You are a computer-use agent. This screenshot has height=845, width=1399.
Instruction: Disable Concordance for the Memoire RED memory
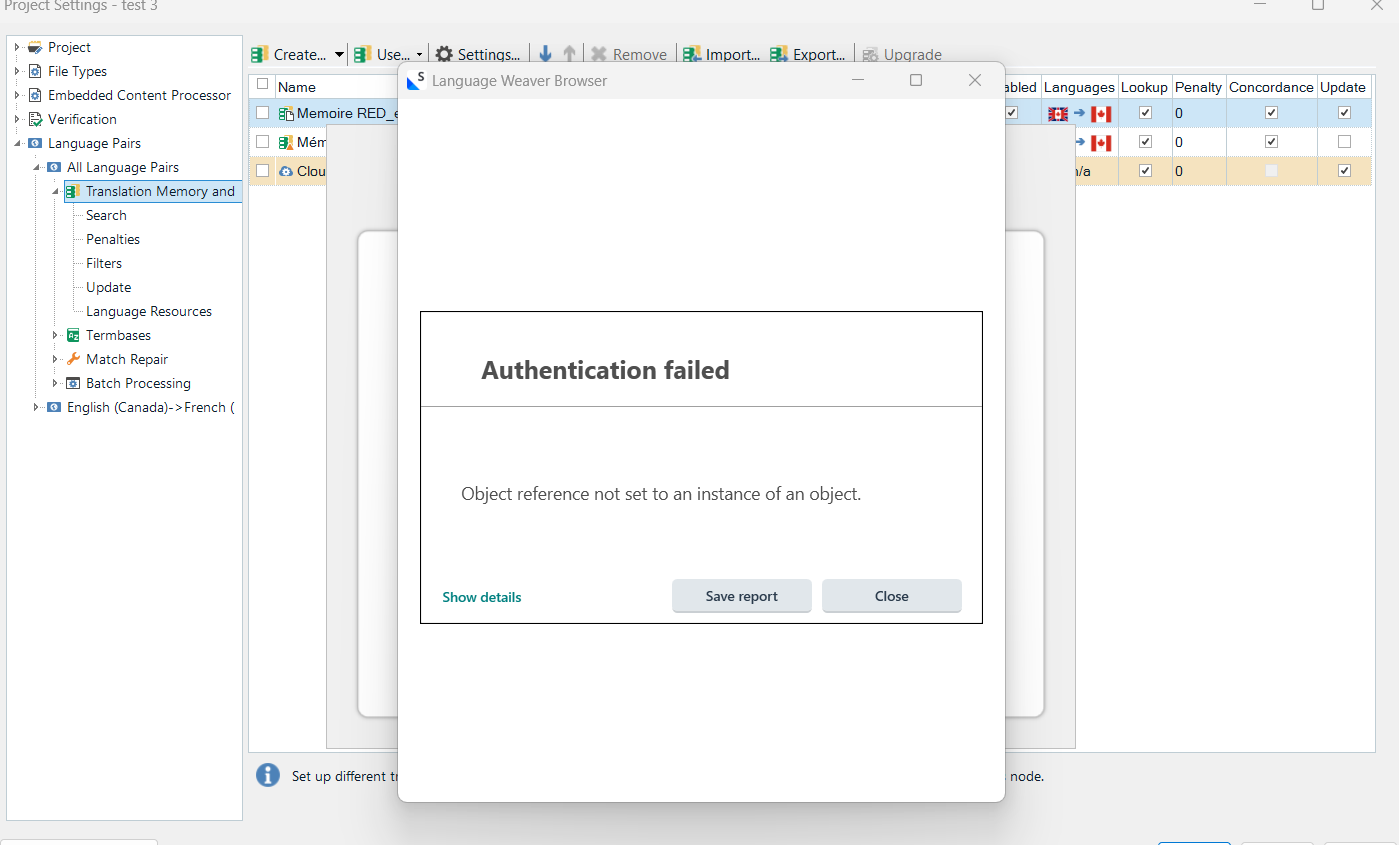[x=1271, y=112]
